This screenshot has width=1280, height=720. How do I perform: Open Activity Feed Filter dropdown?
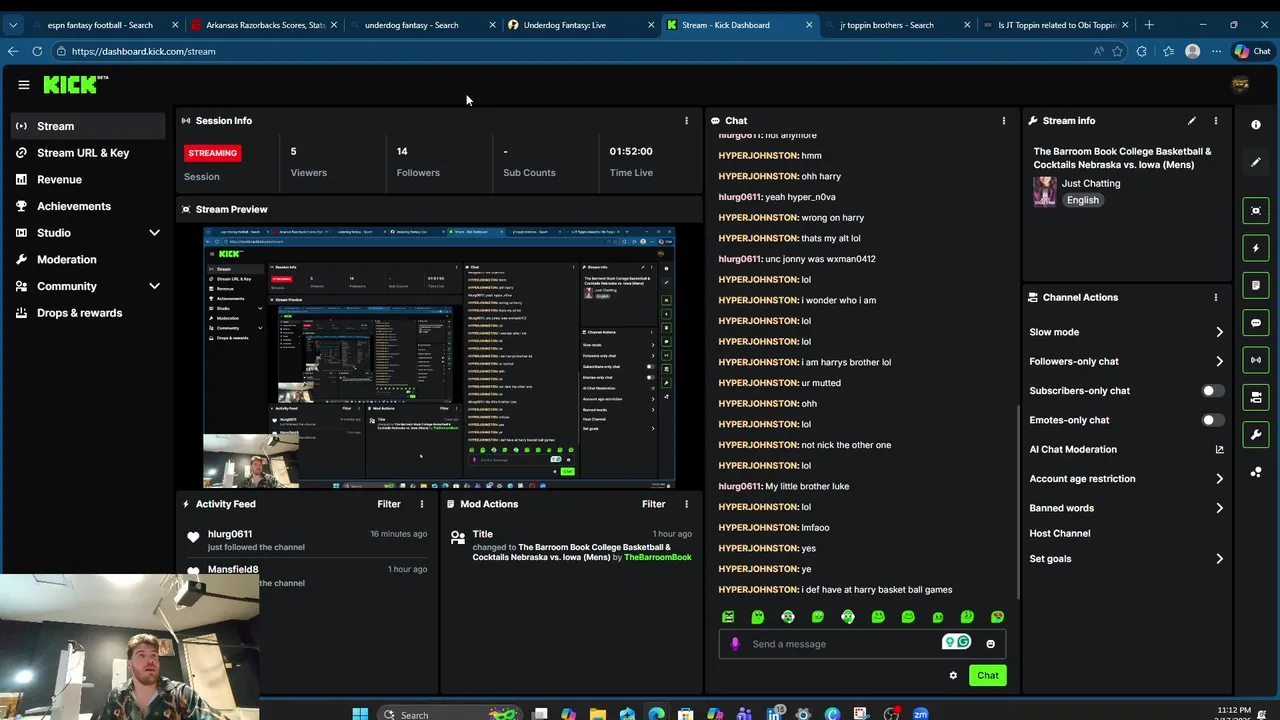point(389,504)
